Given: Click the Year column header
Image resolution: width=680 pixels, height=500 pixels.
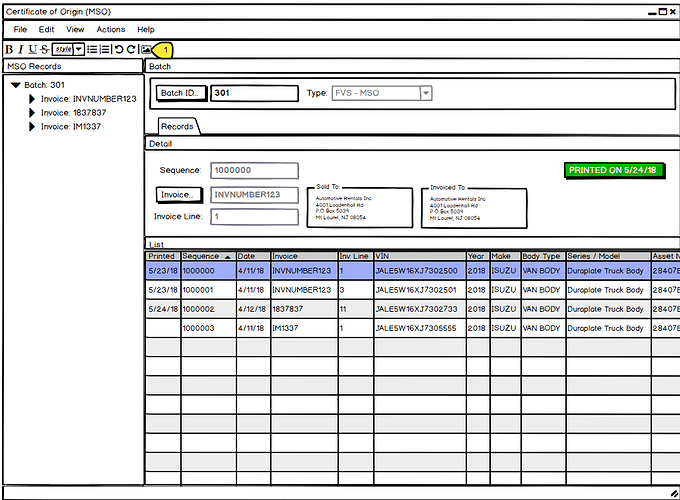Looking at the screenshot, I should point(478,256).
